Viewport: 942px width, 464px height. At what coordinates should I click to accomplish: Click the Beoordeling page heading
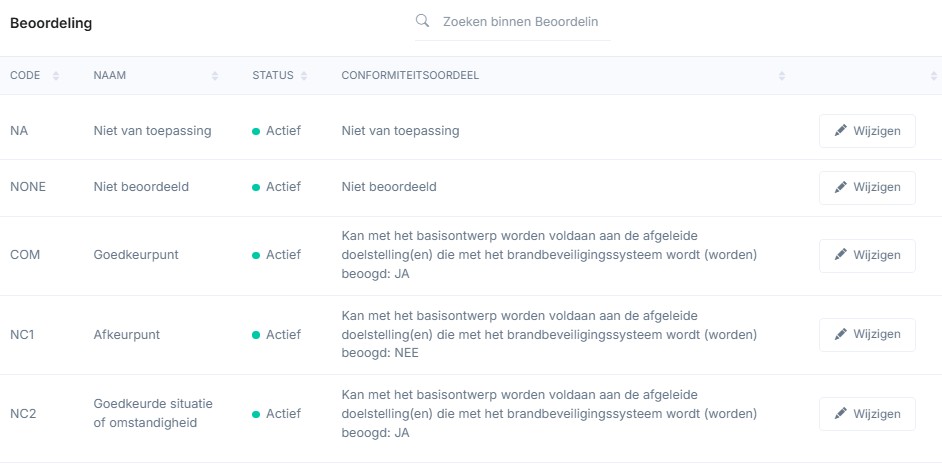click(x=51, y=24)
